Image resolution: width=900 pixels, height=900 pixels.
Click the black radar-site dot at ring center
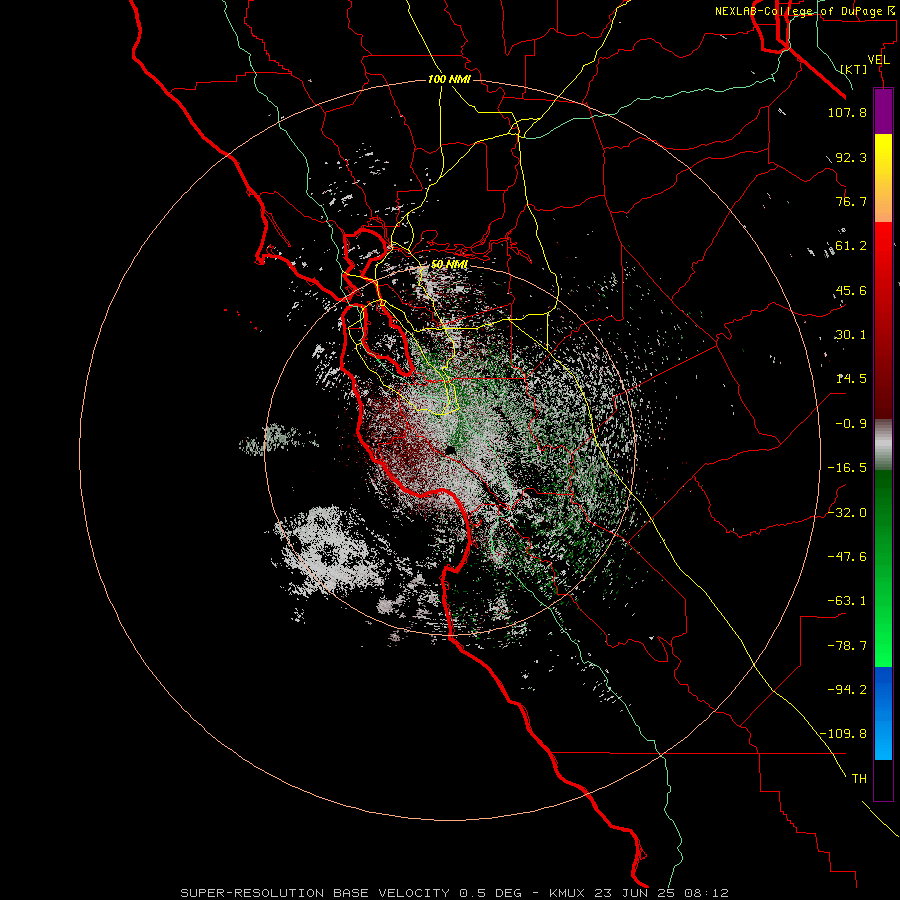[x=451, y=451]
